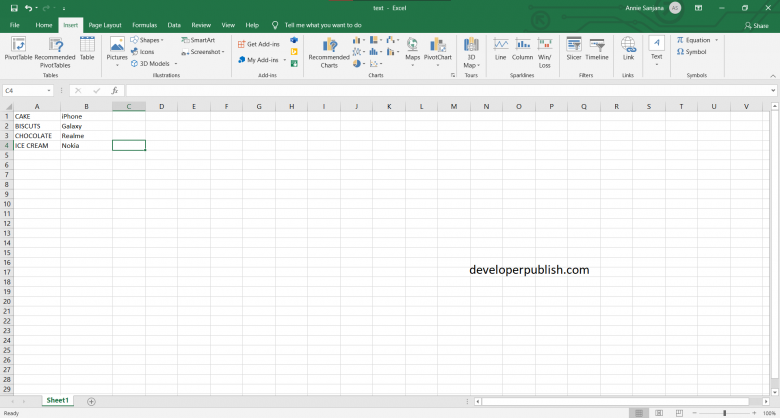Click the zoom slider in status bar

pyautogui.click(x=725, y=412)
